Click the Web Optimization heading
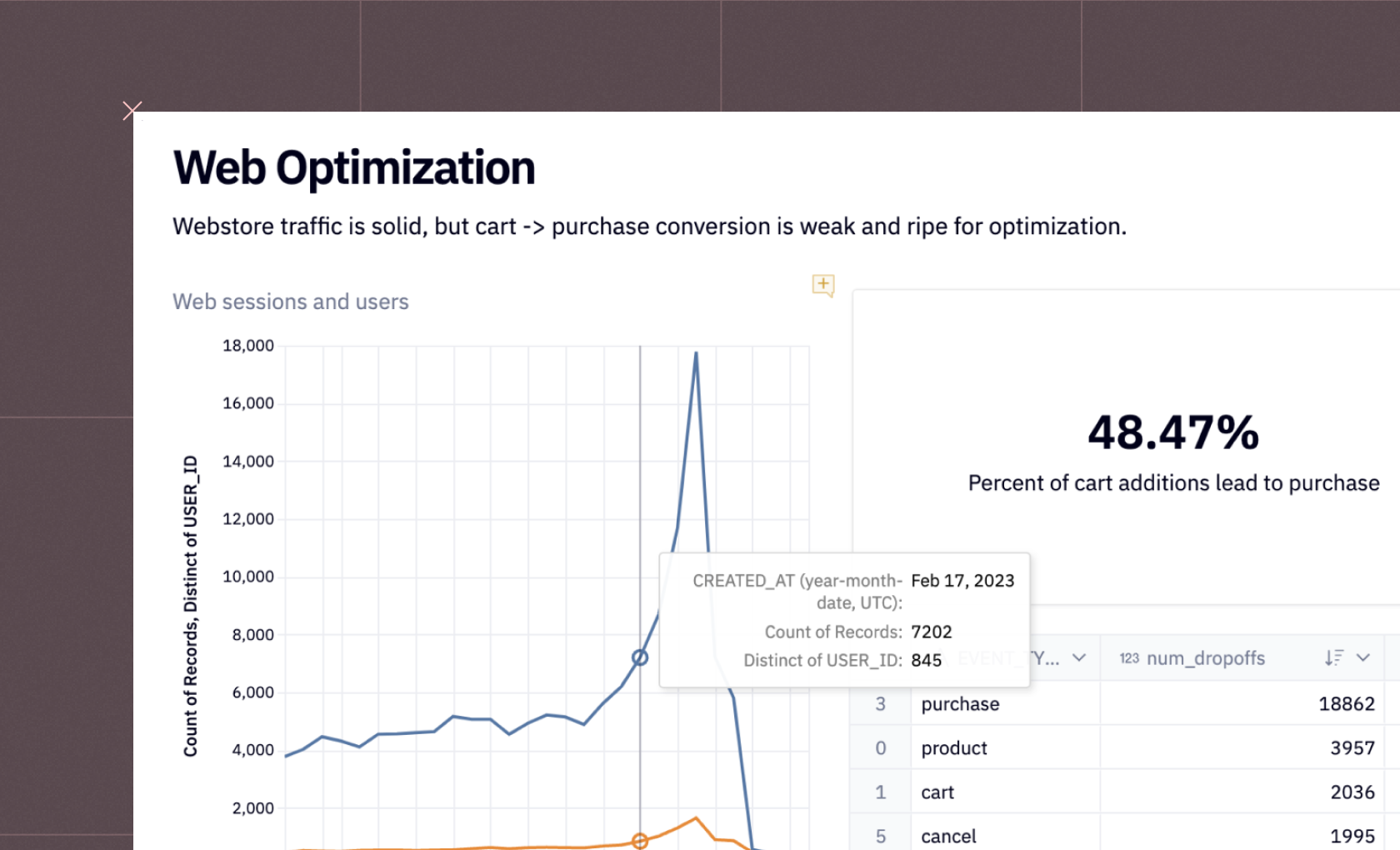Screen dimensions: 1400x850 (353, 167)
